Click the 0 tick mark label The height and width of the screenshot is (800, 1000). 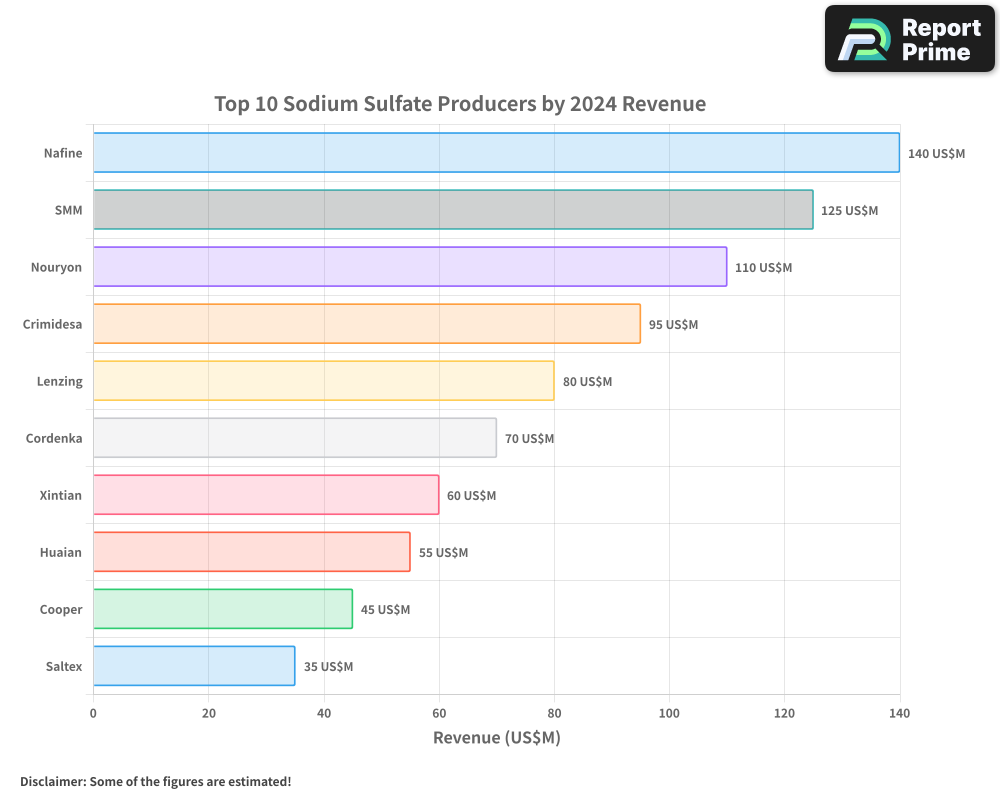click(93, 713)
